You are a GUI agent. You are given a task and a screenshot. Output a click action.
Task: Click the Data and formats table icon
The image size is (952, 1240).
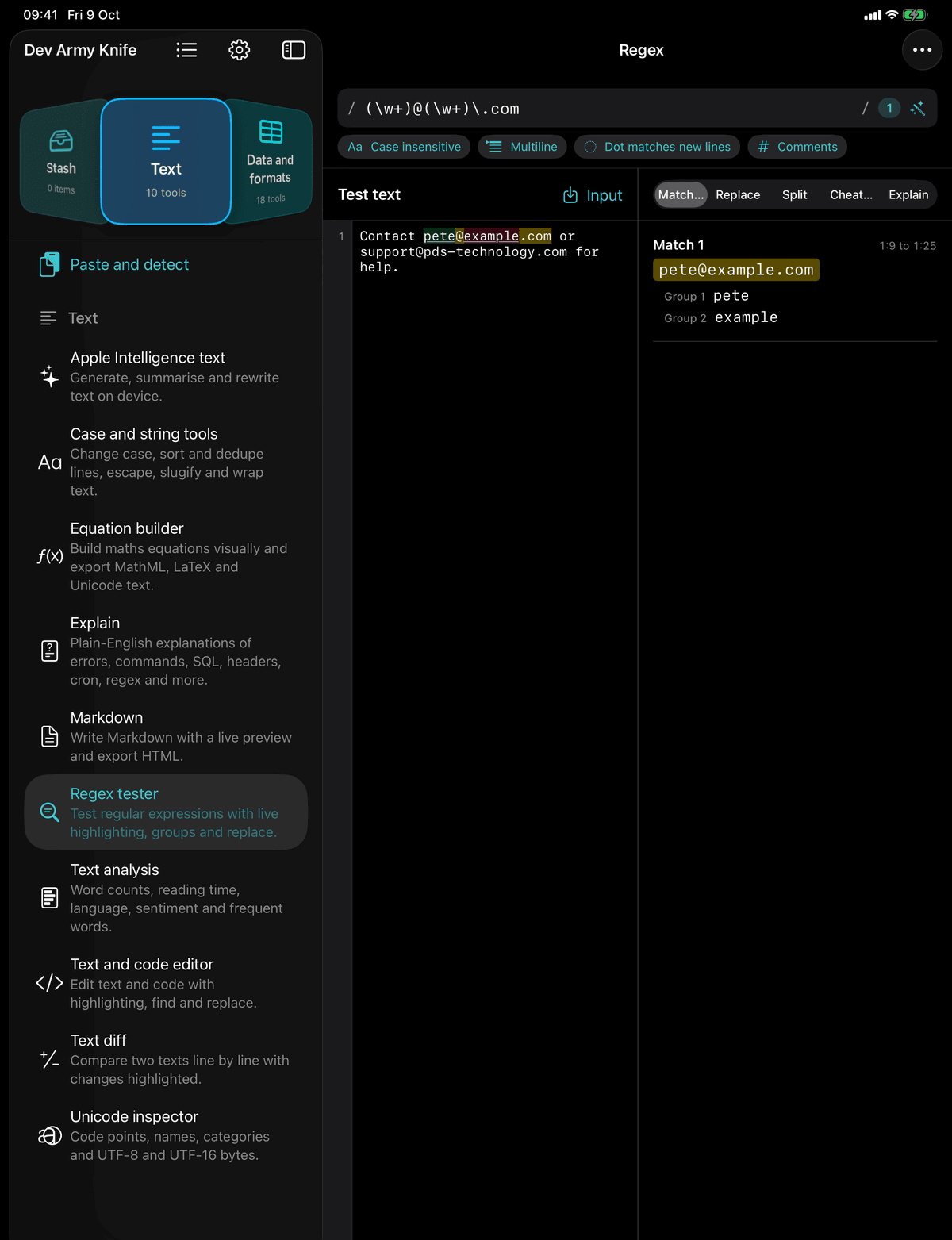click(271, 132)
